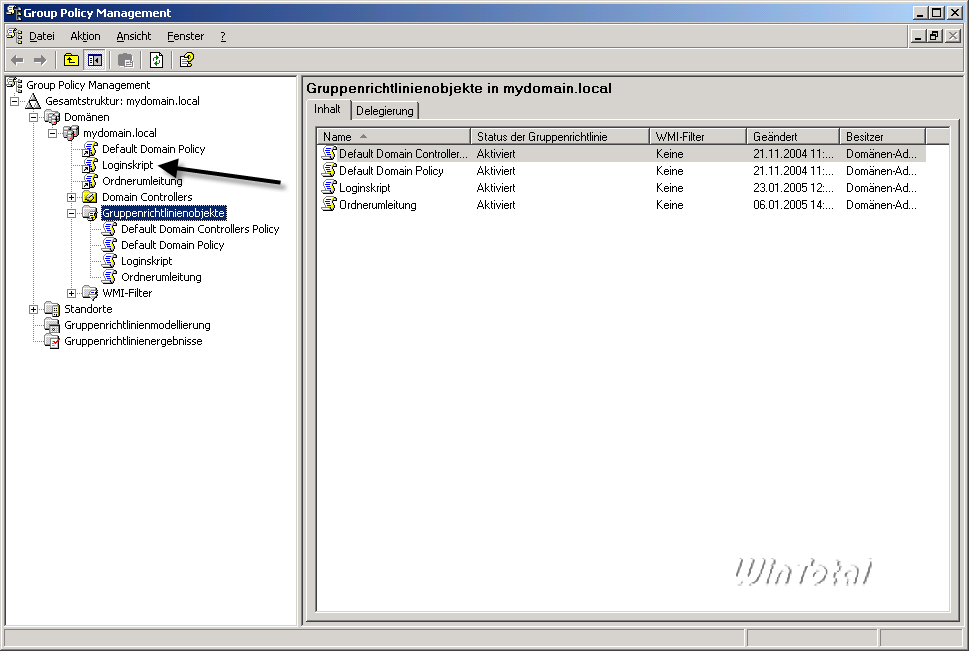This screenshot has height=651, width=969.
Task: Click the WMI-Filter folder icon
Action: click(x=90, y=293)
